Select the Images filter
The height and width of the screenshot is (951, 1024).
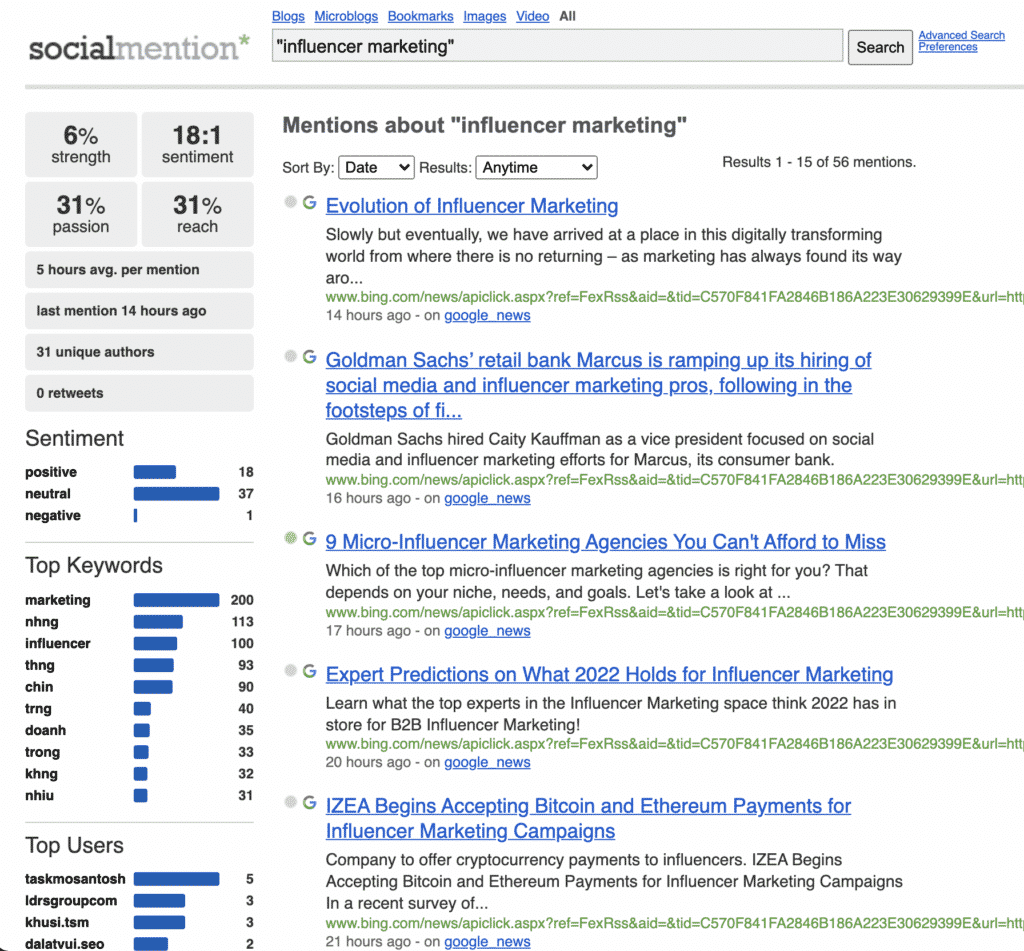click(485, 16)
